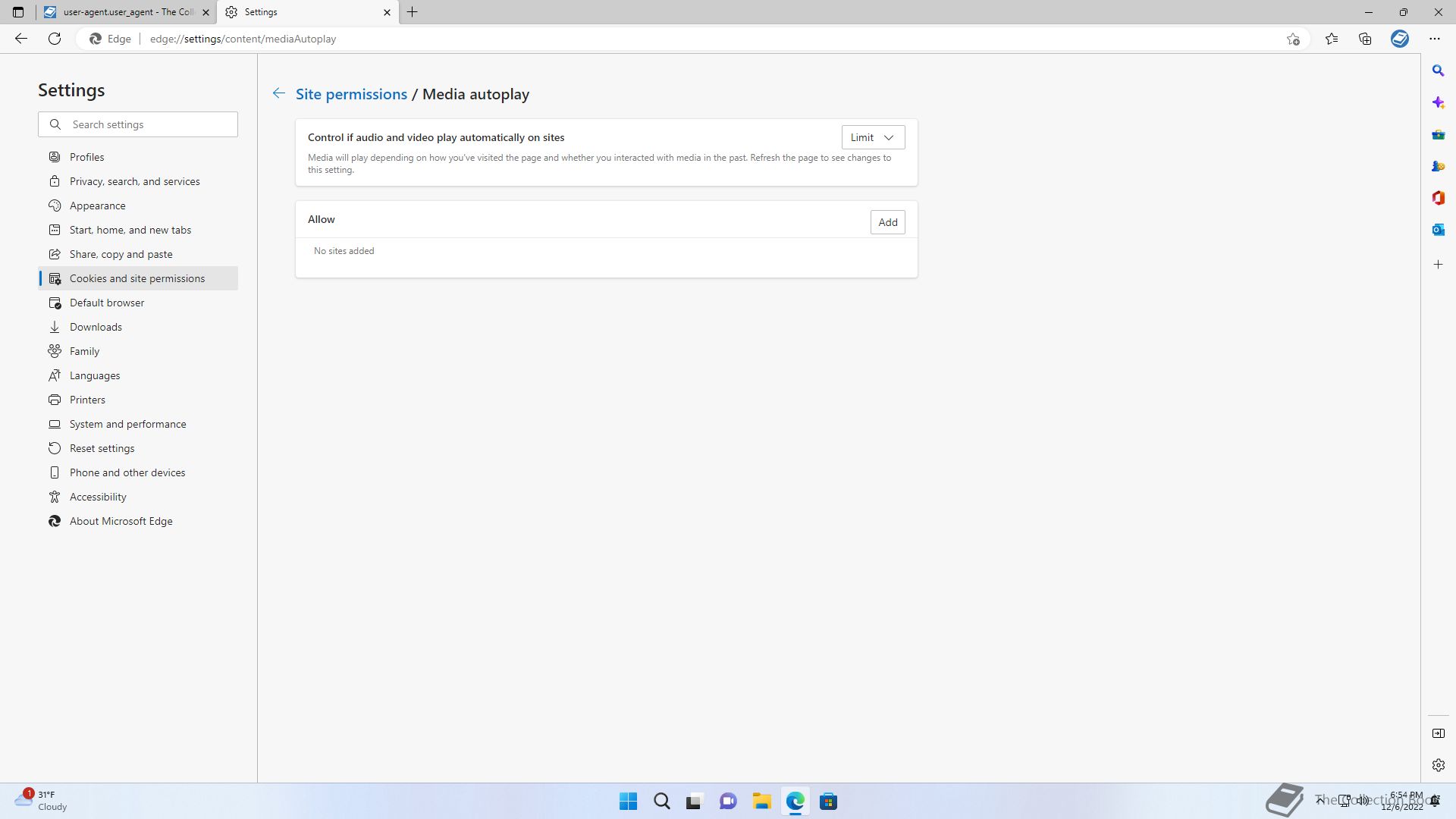Open Default browser settings

click(x=138, y=303)
